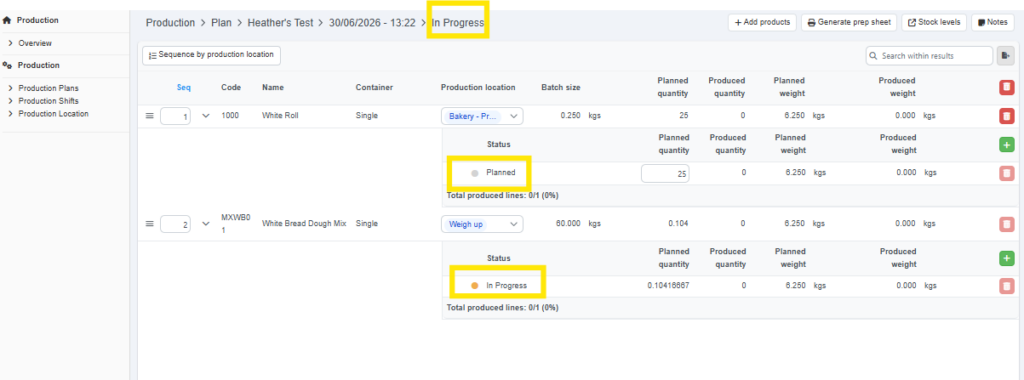Delete the White Roll row with trash icon
This screenshot has width=1024, height=380.
click(x=1006, y=116)
